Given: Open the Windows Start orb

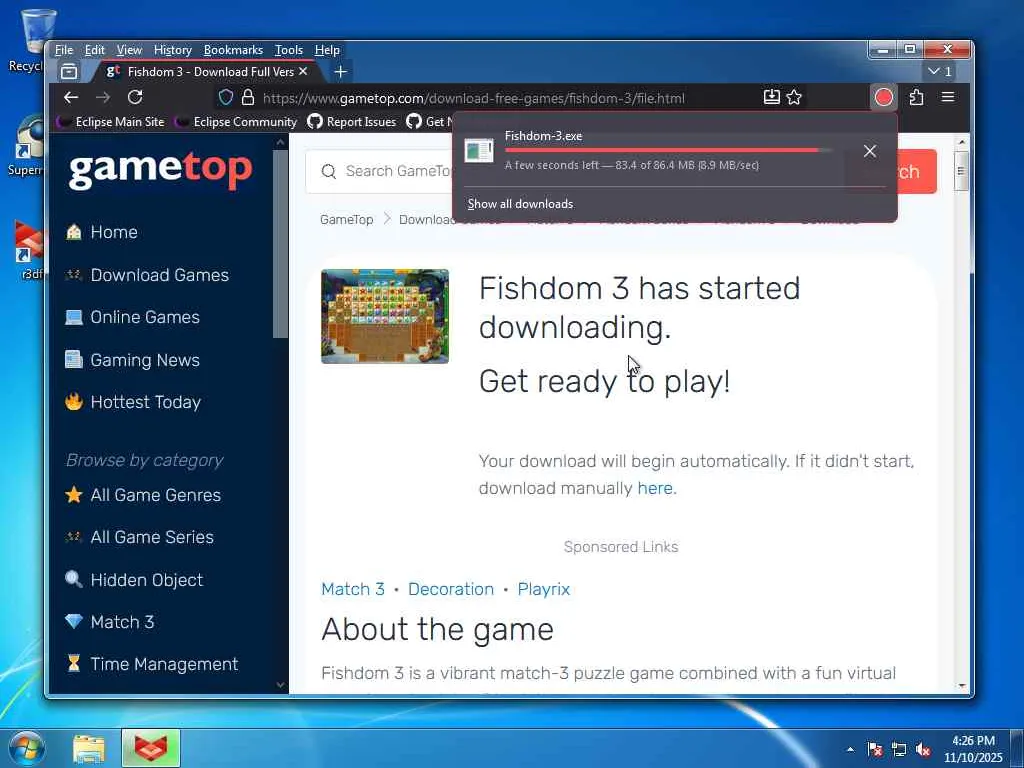Looking at the screenshot, I should [27, 748].
